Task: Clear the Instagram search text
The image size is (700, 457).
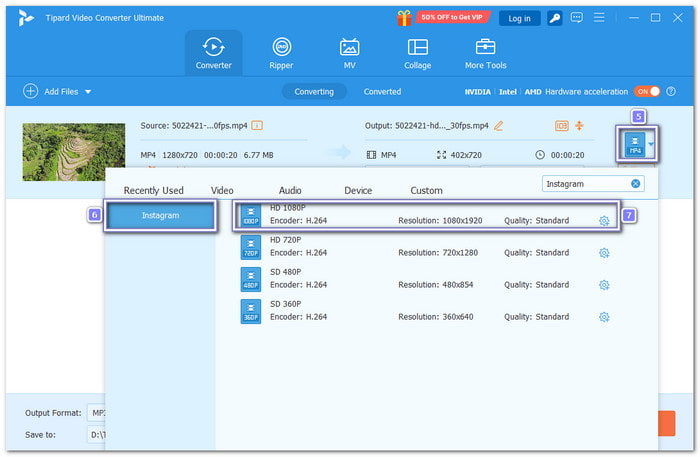Action: (x=635, y=184)
